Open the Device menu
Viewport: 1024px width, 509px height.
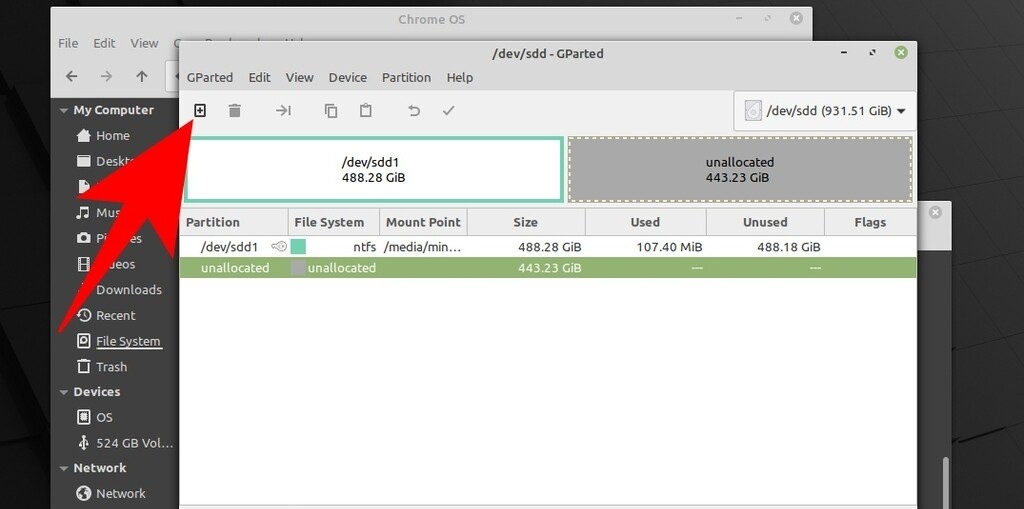(347, 77)
